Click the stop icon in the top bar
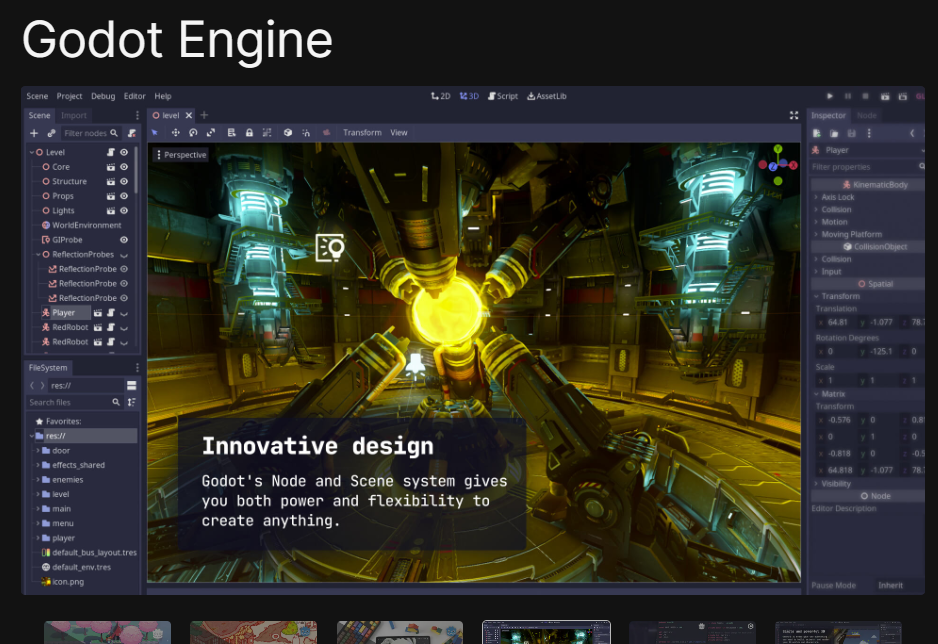Screen dimensions: 938x644 [x=865, y=96]
